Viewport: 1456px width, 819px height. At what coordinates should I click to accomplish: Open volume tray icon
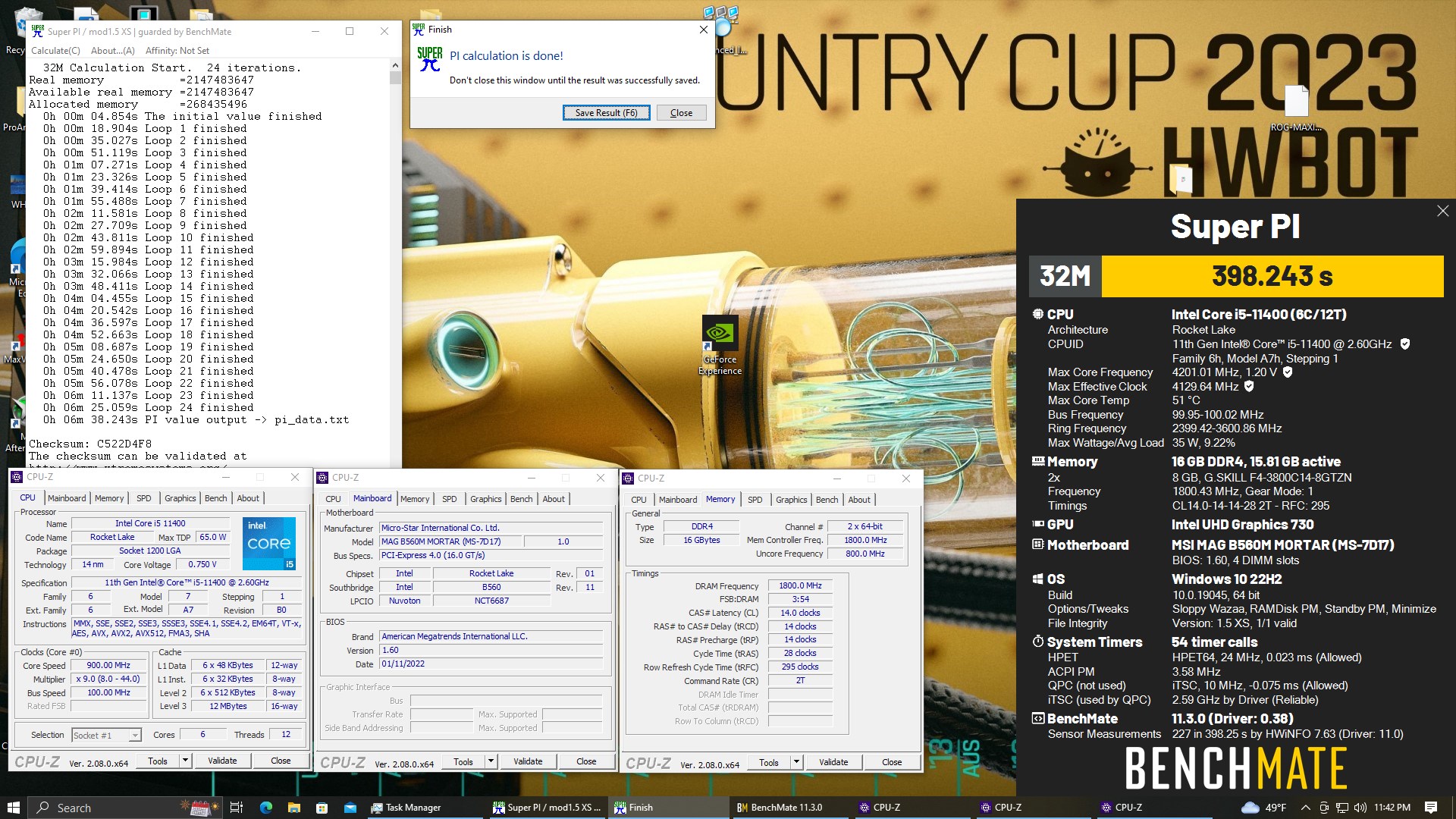(x=1360, y=808)
